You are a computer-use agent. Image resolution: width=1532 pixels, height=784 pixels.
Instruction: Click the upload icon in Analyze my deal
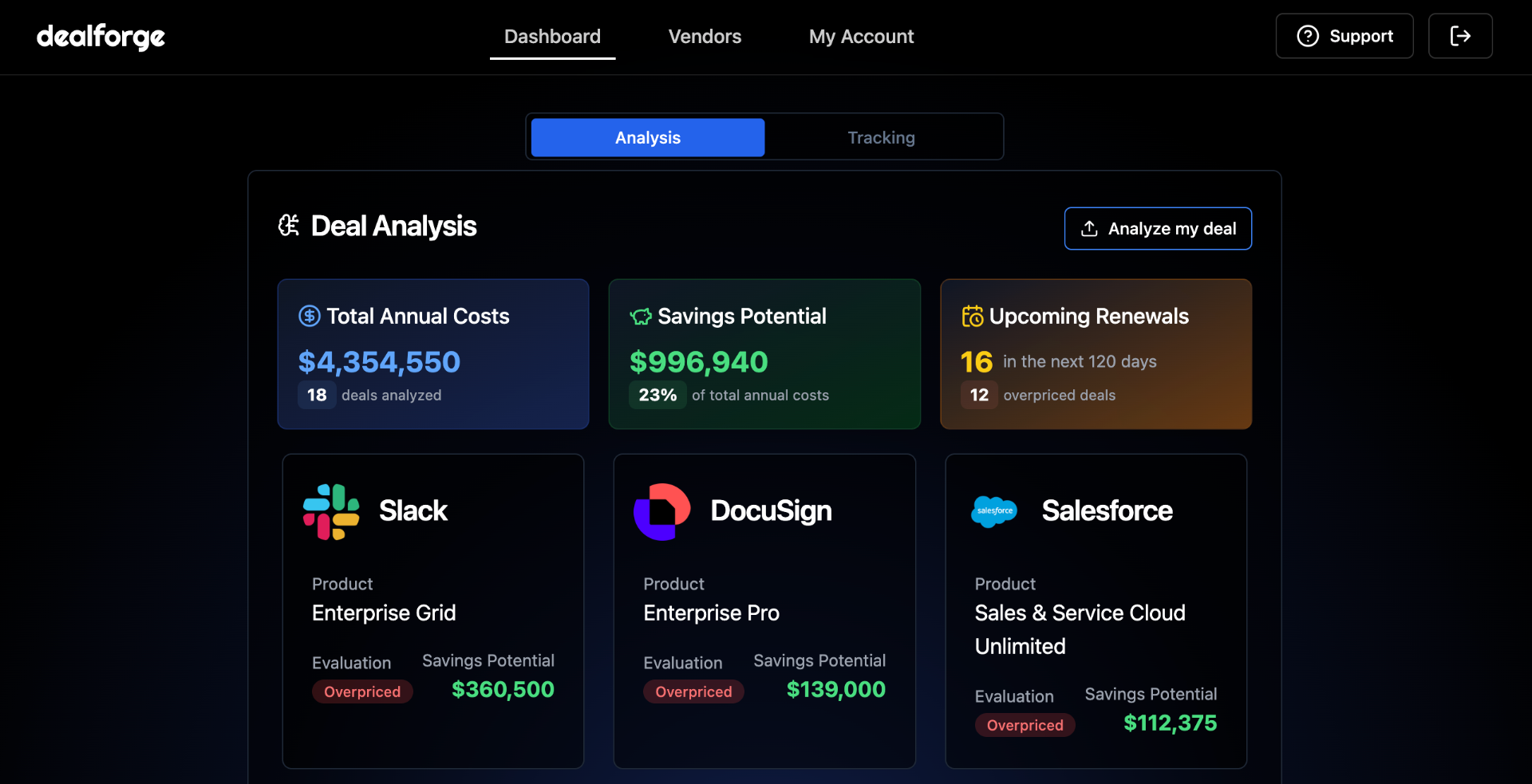pos(1089,229)
